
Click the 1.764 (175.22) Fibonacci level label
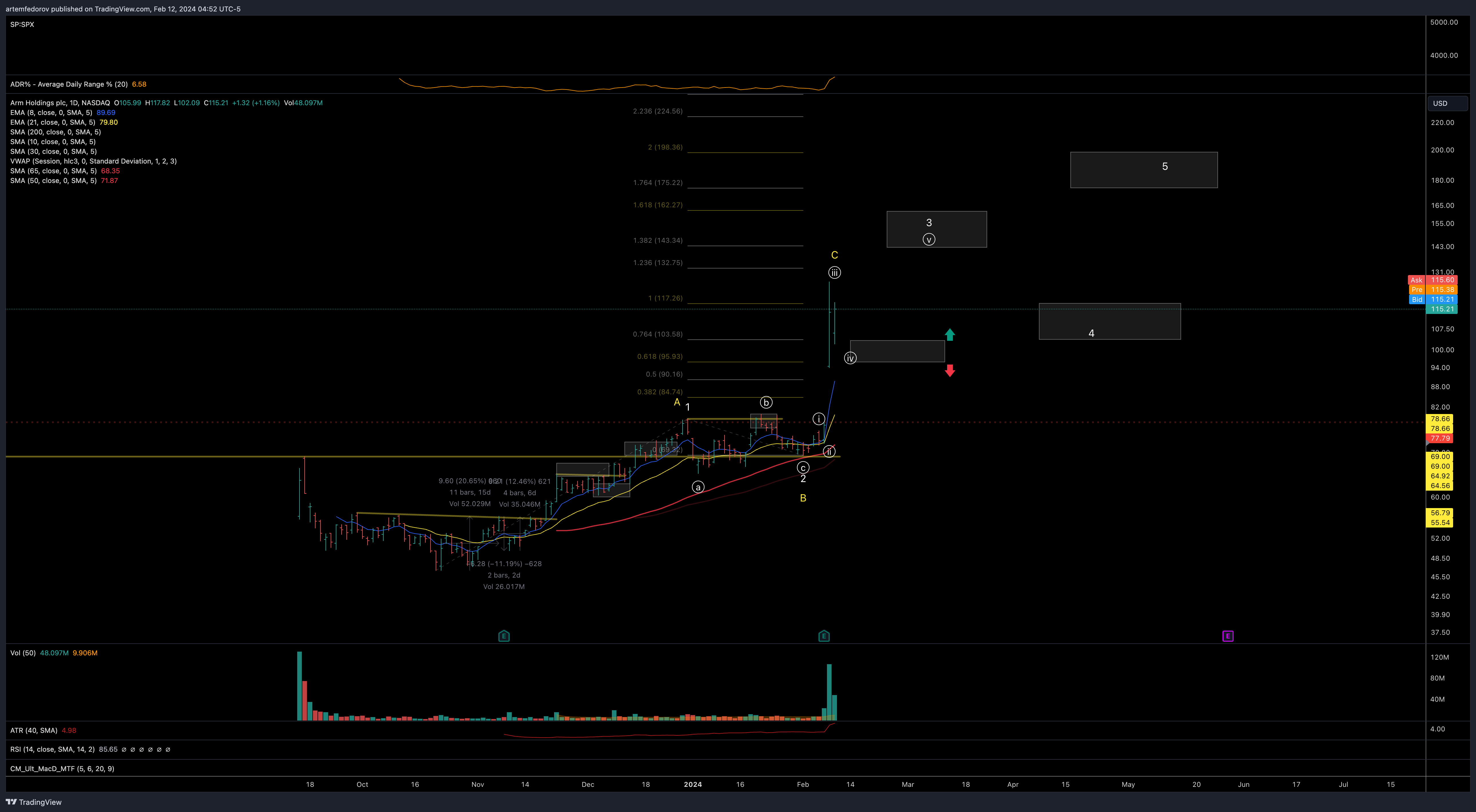point(658,183)
